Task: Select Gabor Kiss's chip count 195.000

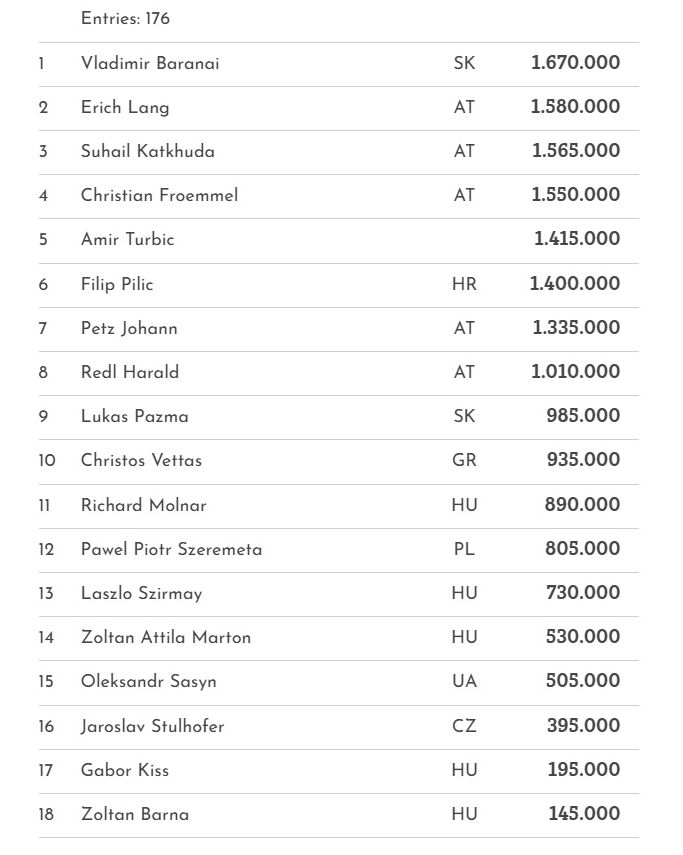Action: pos(583,770)
